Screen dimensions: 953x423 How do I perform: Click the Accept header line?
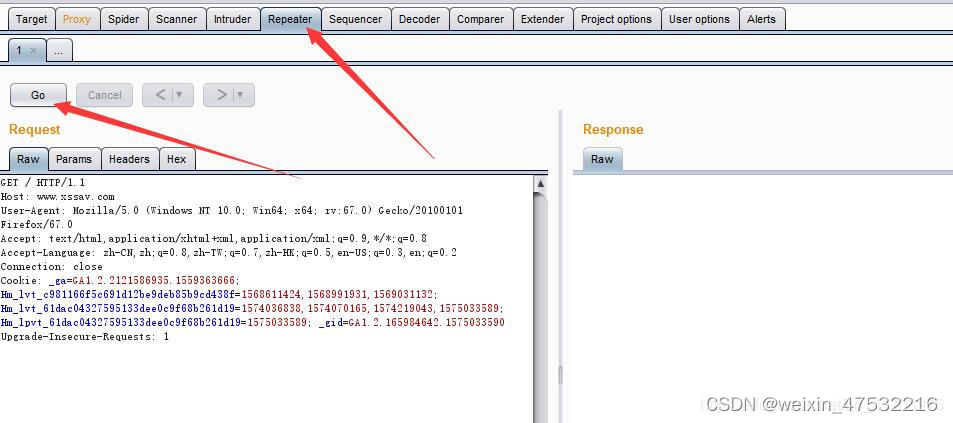click(x=214, y=238)
